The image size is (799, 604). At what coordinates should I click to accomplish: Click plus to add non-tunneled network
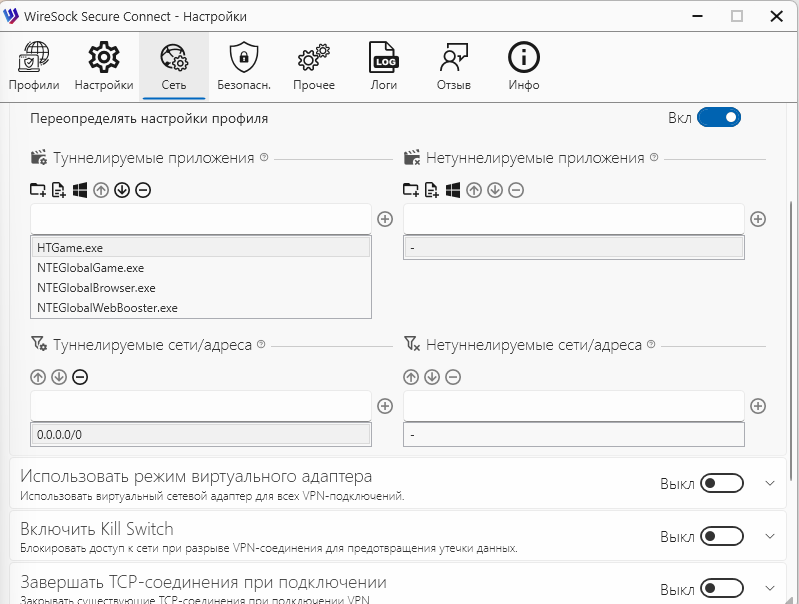[758, 406]
